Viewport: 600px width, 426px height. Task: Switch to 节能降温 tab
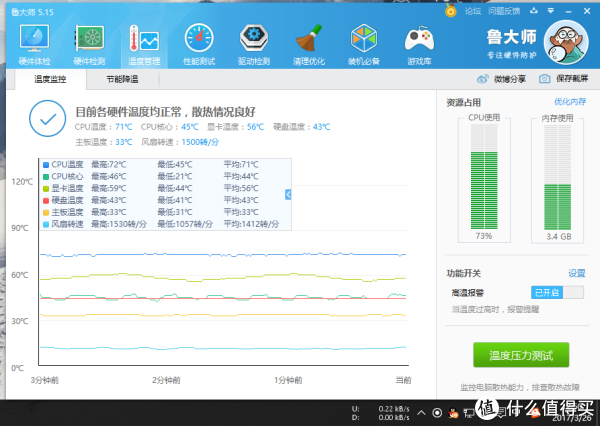pyautogui.click(x=122, y=79)
